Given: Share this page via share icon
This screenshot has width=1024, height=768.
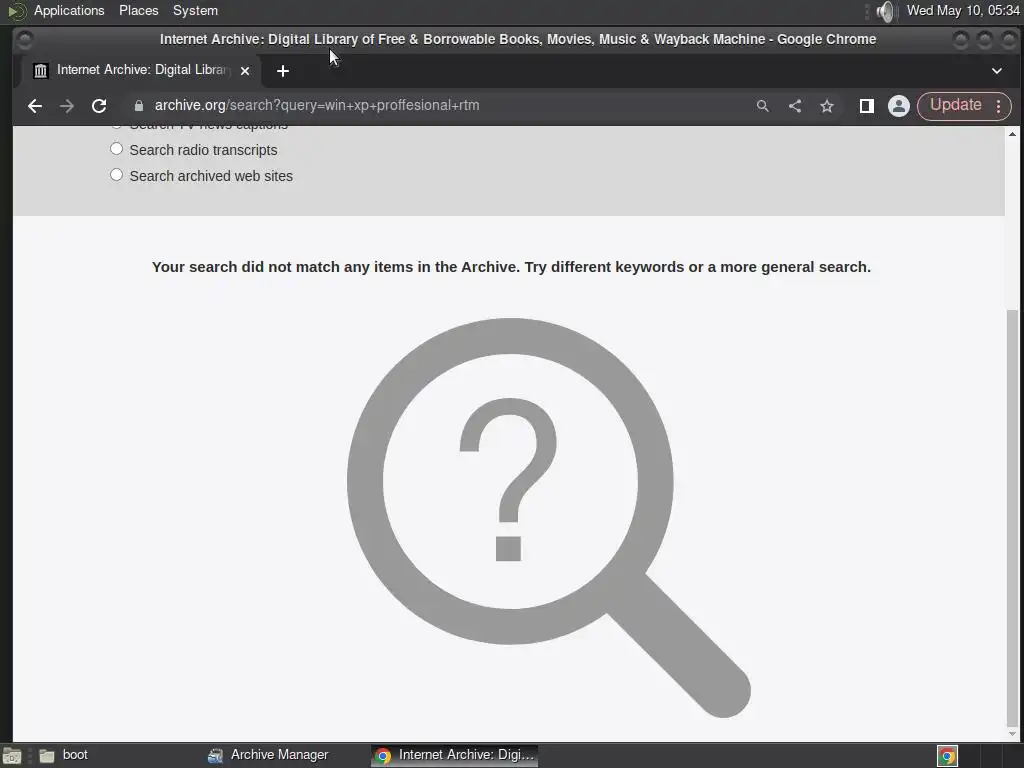Looking at the screenshot, I should tap(795, 106).
